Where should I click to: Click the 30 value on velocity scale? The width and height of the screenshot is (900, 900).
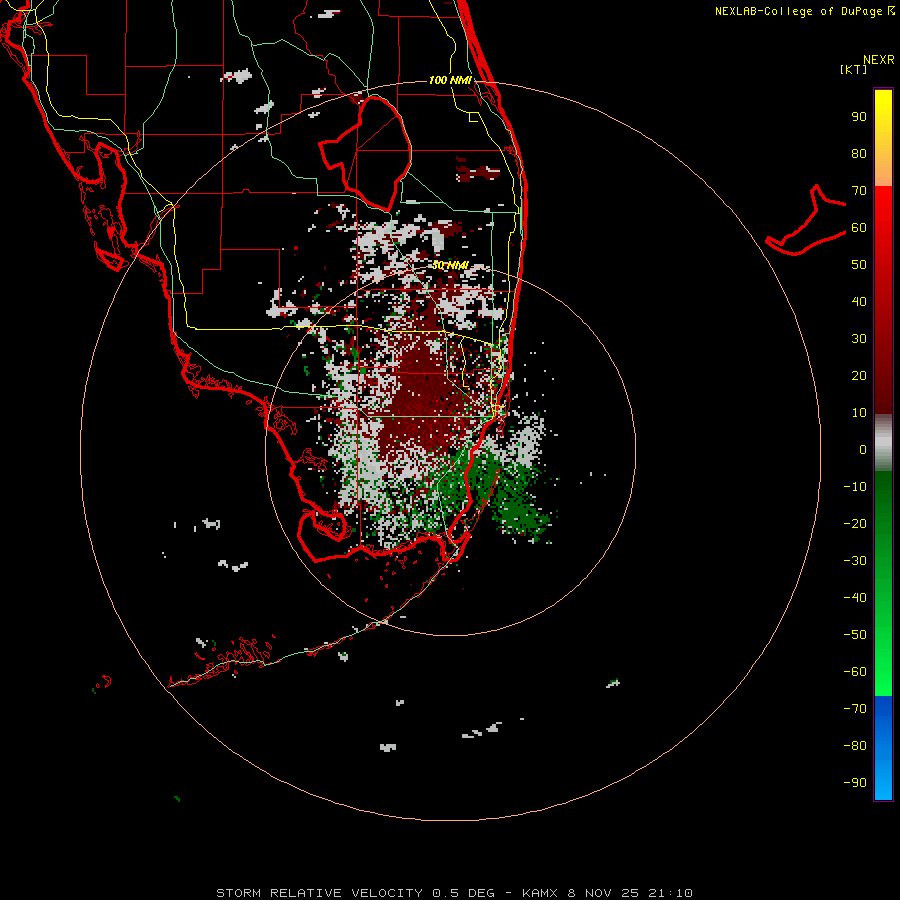pos(859,339)
